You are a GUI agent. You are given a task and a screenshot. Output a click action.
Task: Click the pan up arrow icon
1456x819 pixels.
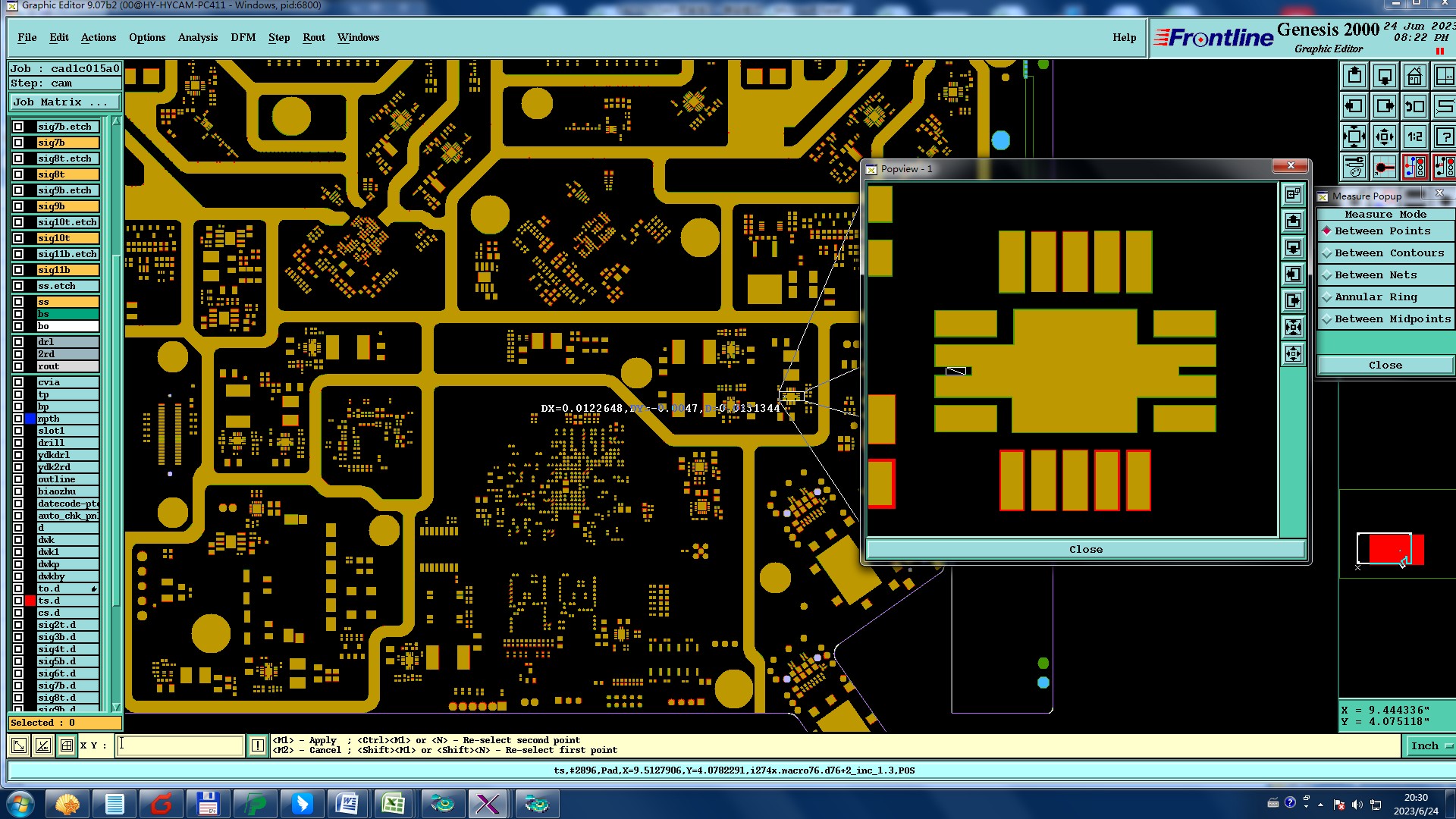tap(1354, 77)
